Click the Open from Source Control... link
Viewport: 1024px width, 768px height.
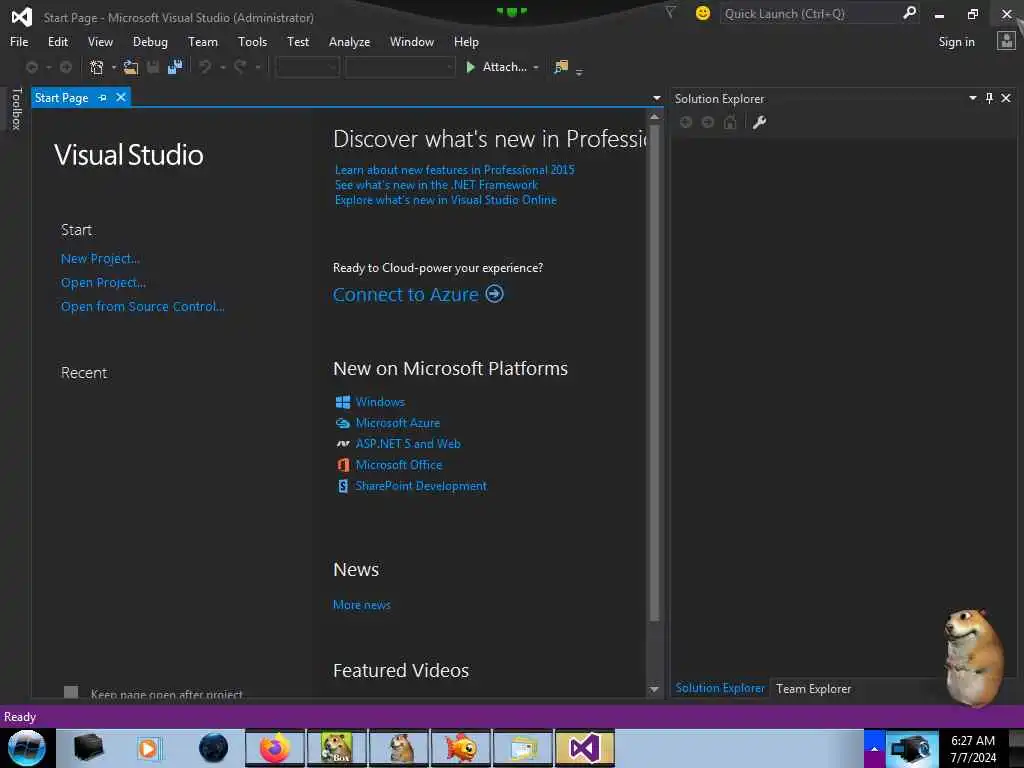coord(142,306)
